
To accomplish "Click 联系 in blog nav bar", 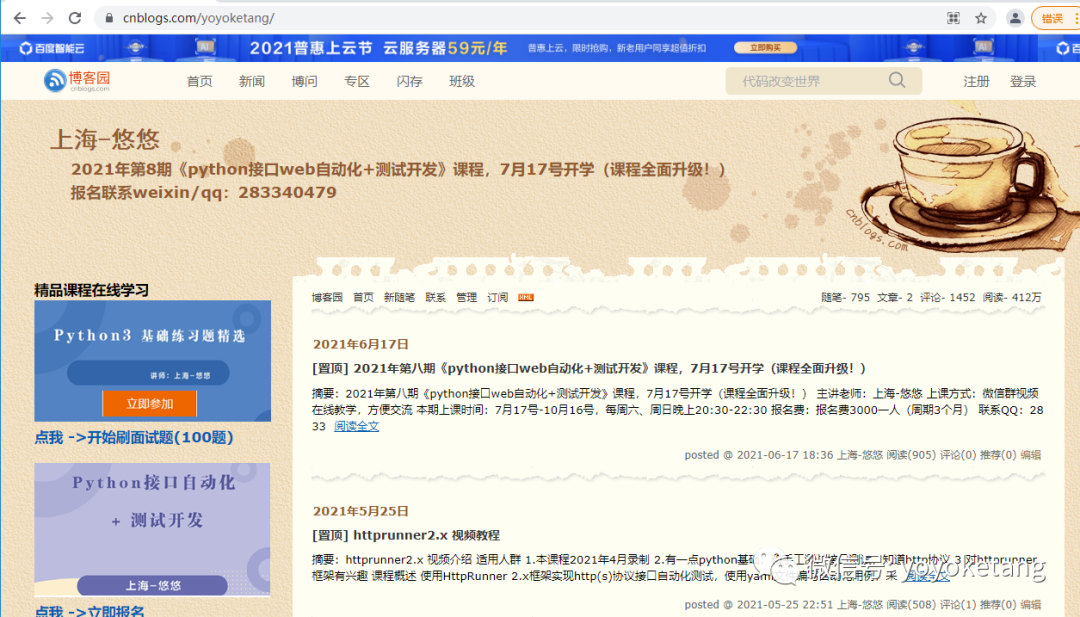I will pyautogui.click(x=435, y=297).
